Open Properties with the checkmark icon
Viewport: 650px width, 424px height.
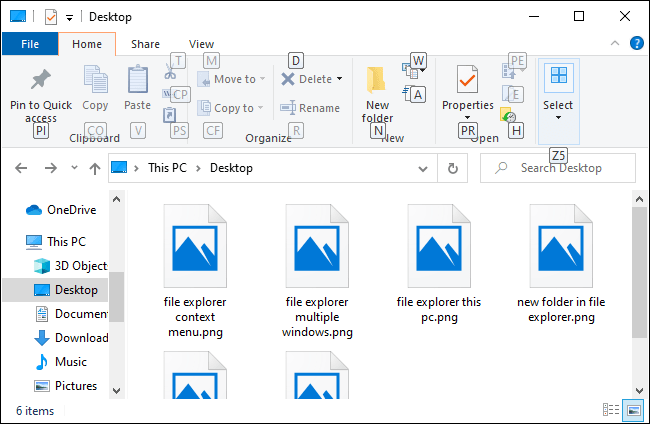467,80
